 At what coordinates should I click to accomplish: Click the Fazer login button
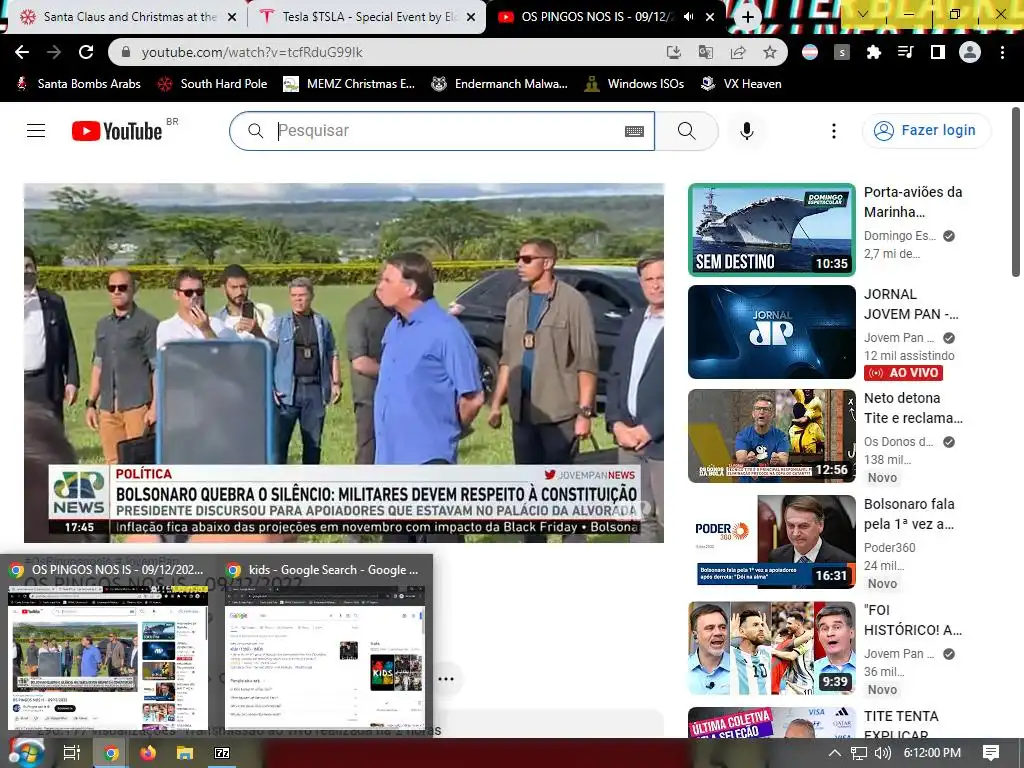926,131
